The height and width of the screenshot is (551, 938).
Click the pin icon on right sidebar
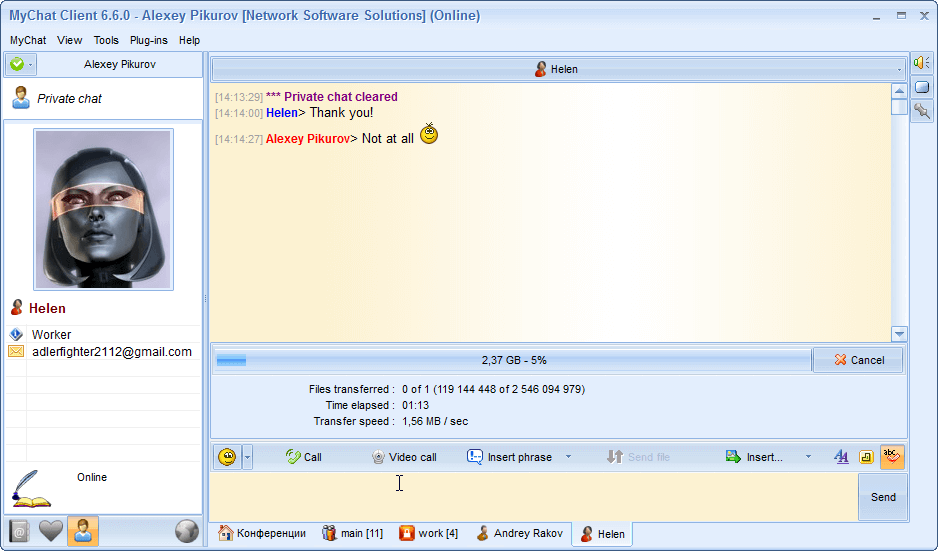click(x=922, y=111)
